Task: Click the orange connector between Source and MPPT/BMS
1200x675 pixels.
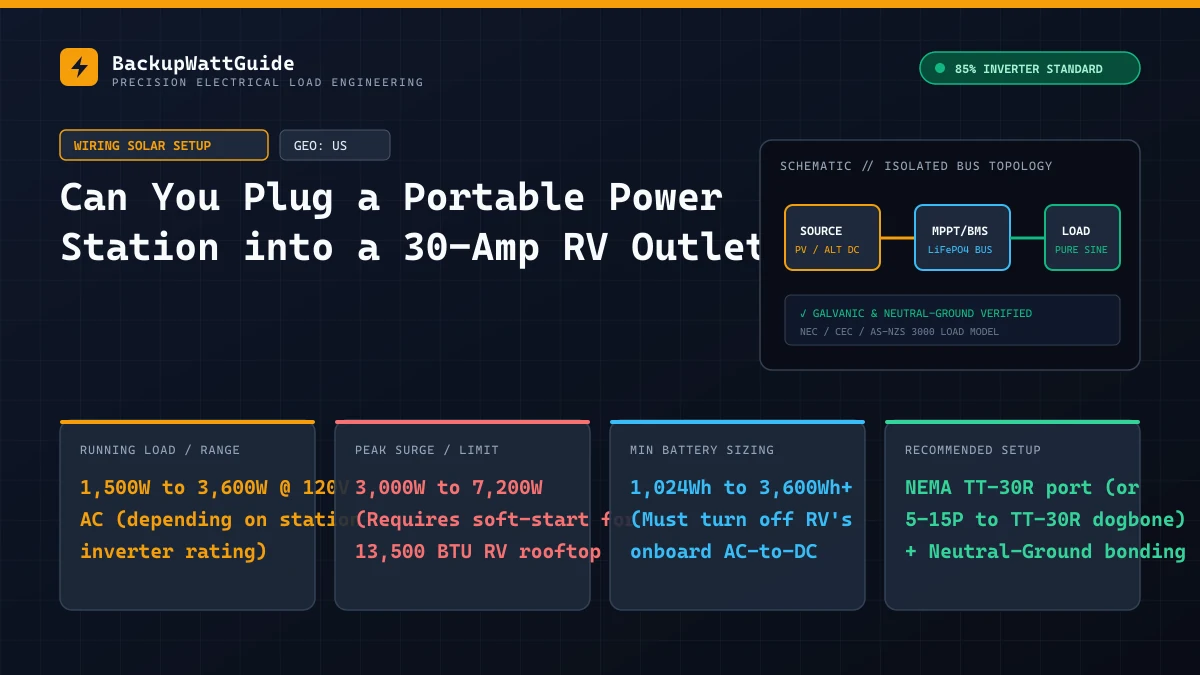Action: (897, 238)
